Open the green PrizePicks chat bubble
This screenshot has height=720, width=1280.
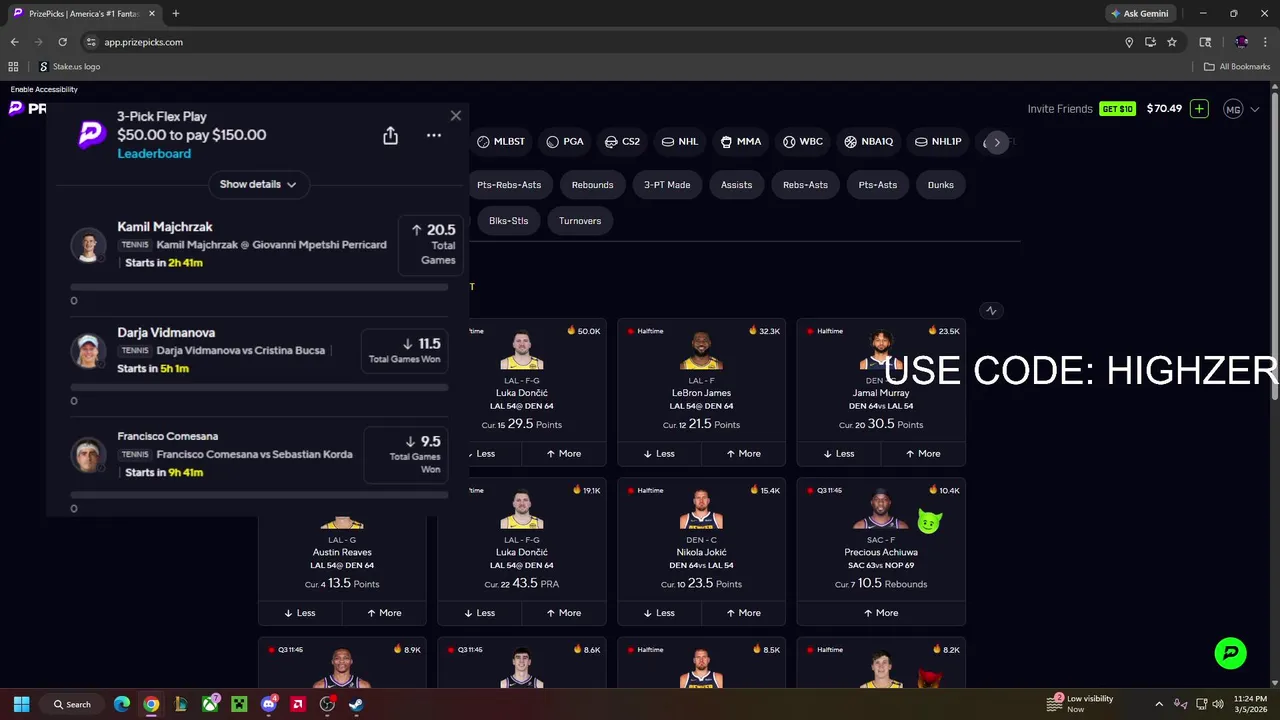1231,653
